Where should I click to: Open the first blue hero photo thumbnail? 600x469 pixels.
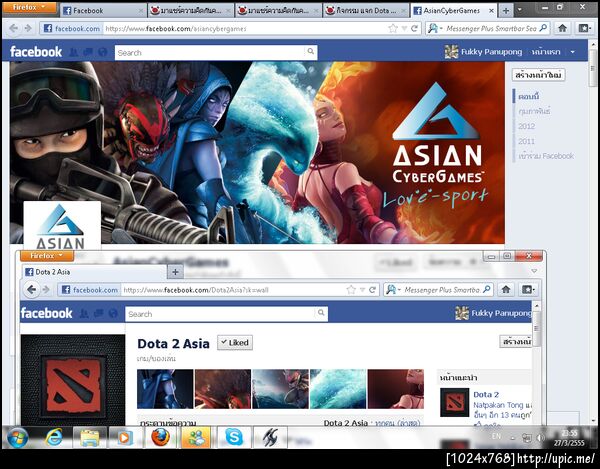tap(165, 389)
